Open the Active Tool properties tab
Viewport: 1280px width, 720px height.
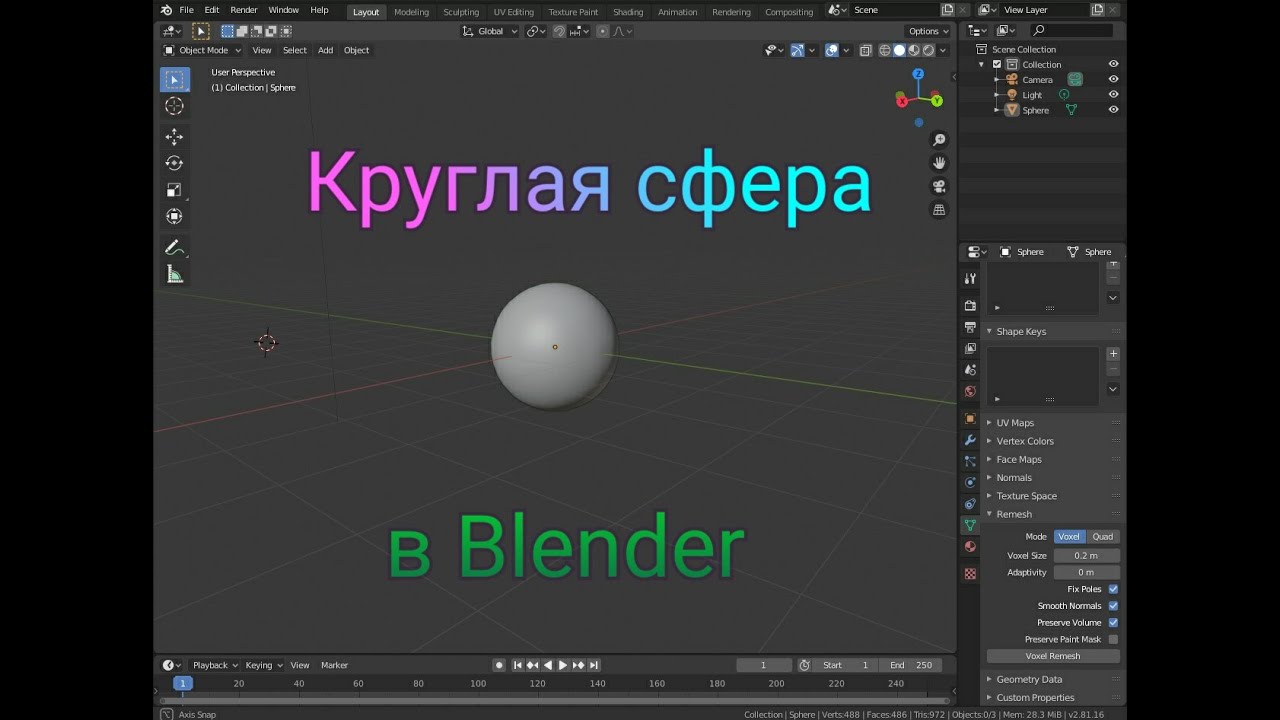click(x=970, y=278)
